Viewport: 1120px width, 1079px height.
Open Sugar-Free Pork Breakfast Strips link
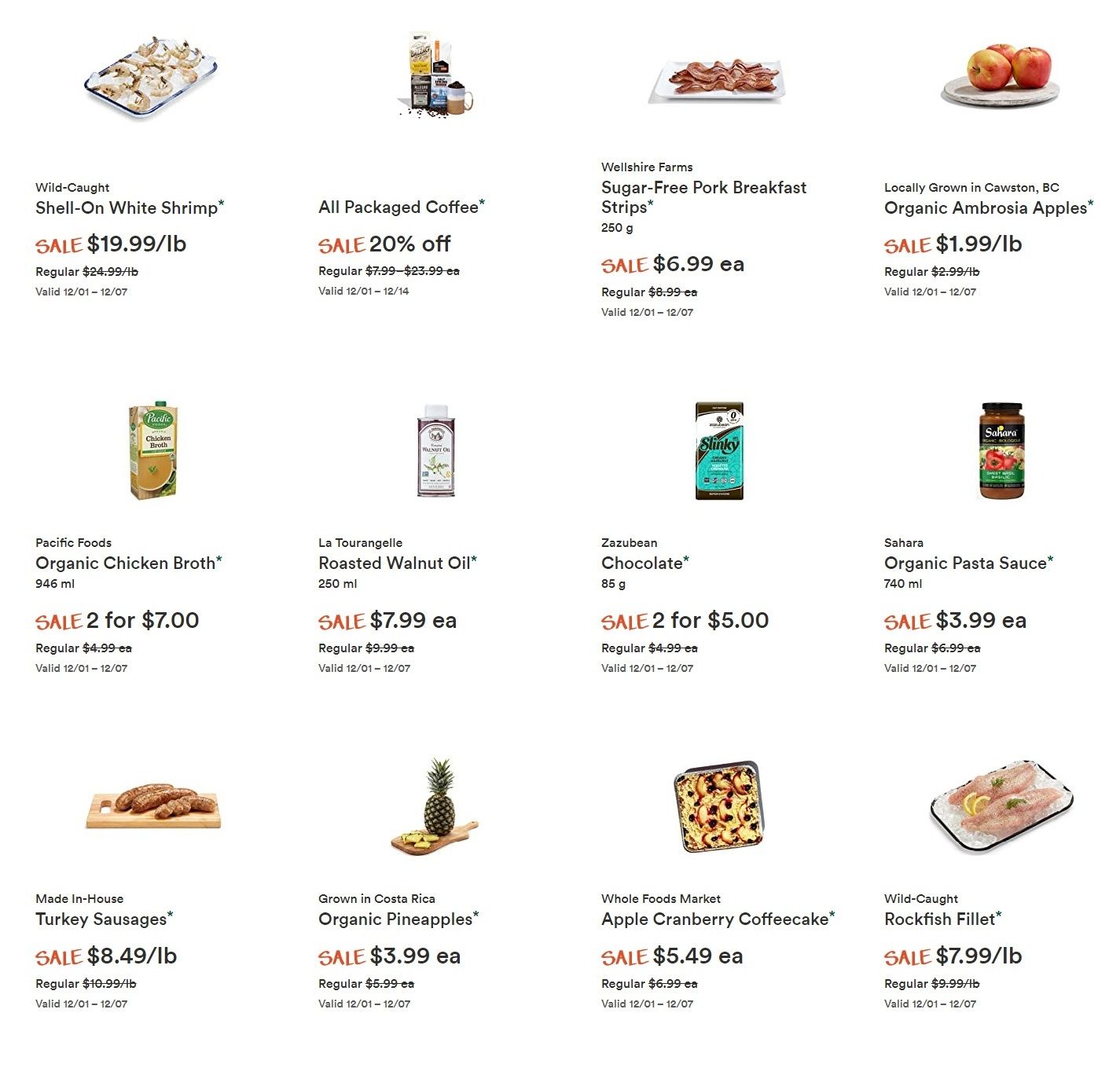[x=703, y=197]
